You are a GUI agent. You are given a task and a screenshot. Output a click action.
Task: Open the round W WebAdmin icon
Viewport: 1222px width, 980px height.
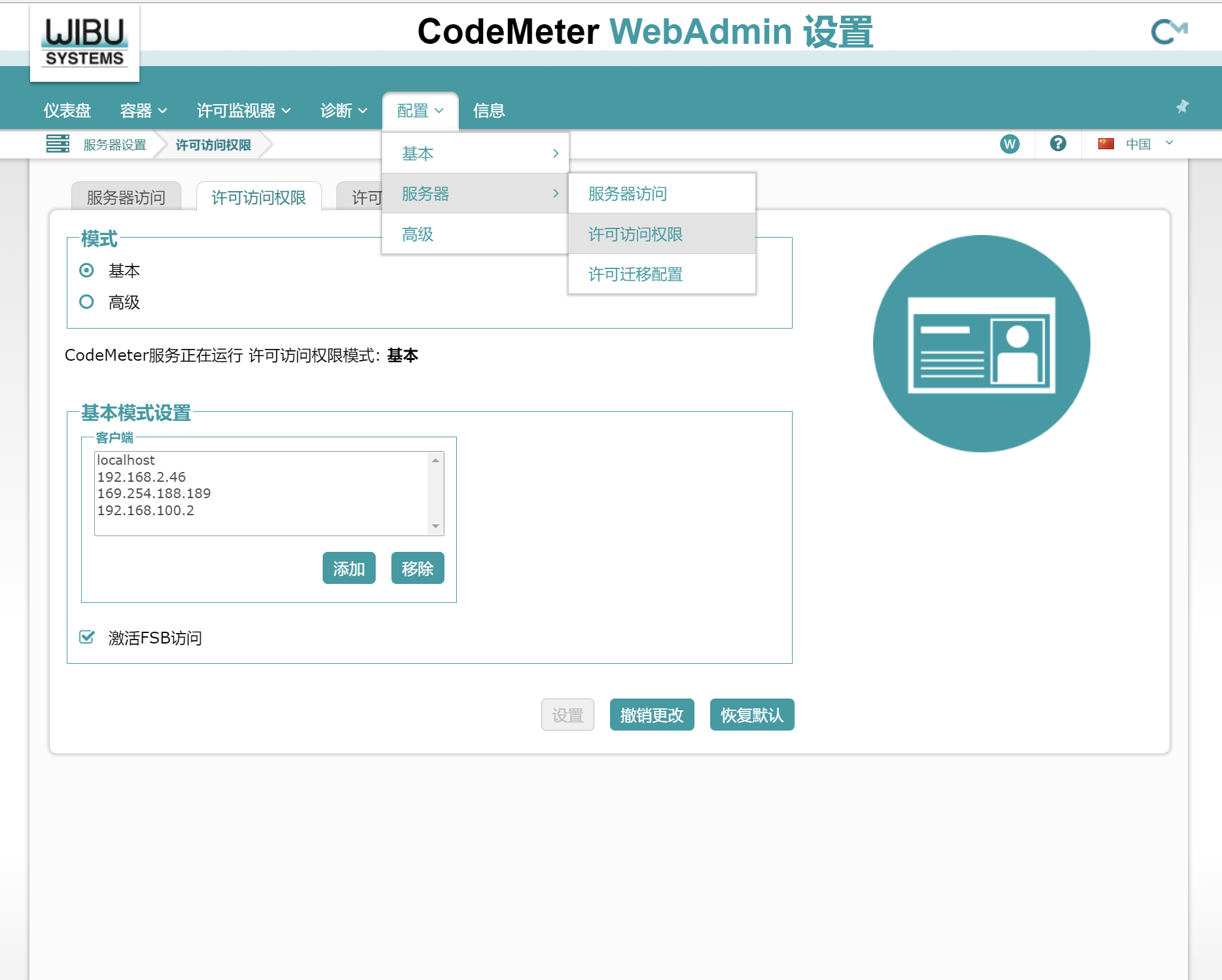(x=1009, y=144)
